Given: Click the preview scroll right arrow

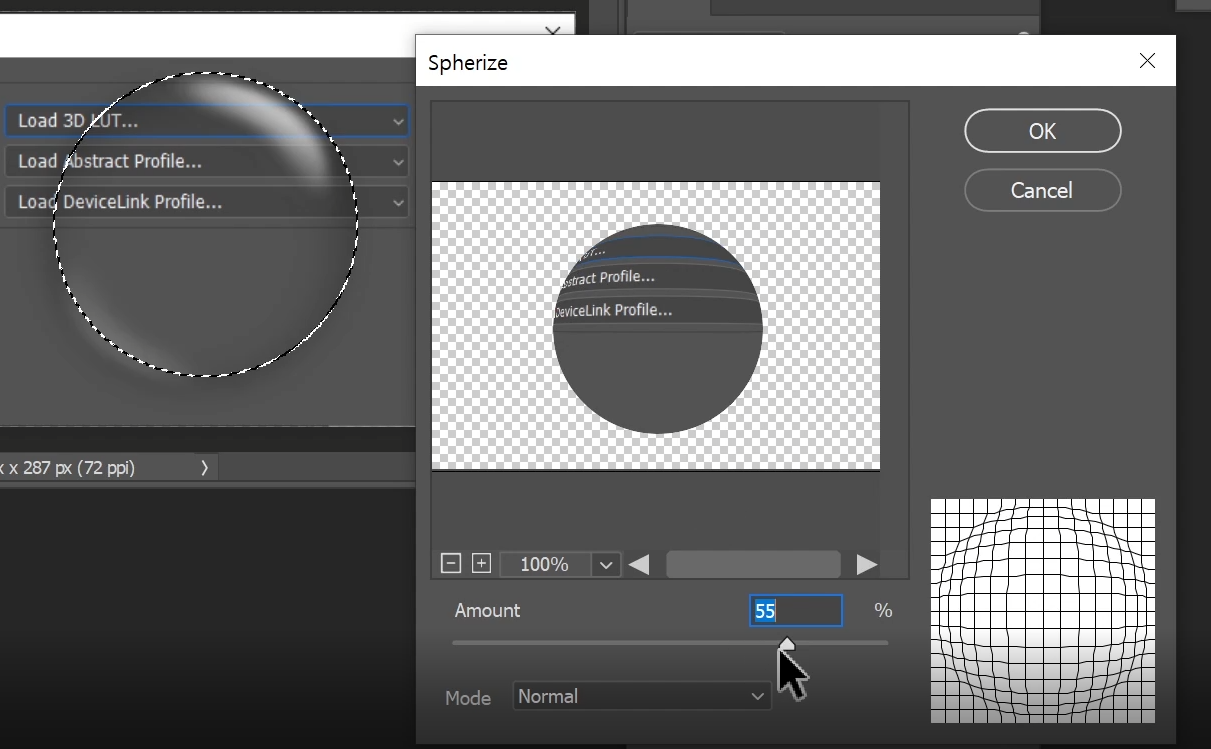Looking at the screenshot, I should pyautogui.click(x=867, y=565).
